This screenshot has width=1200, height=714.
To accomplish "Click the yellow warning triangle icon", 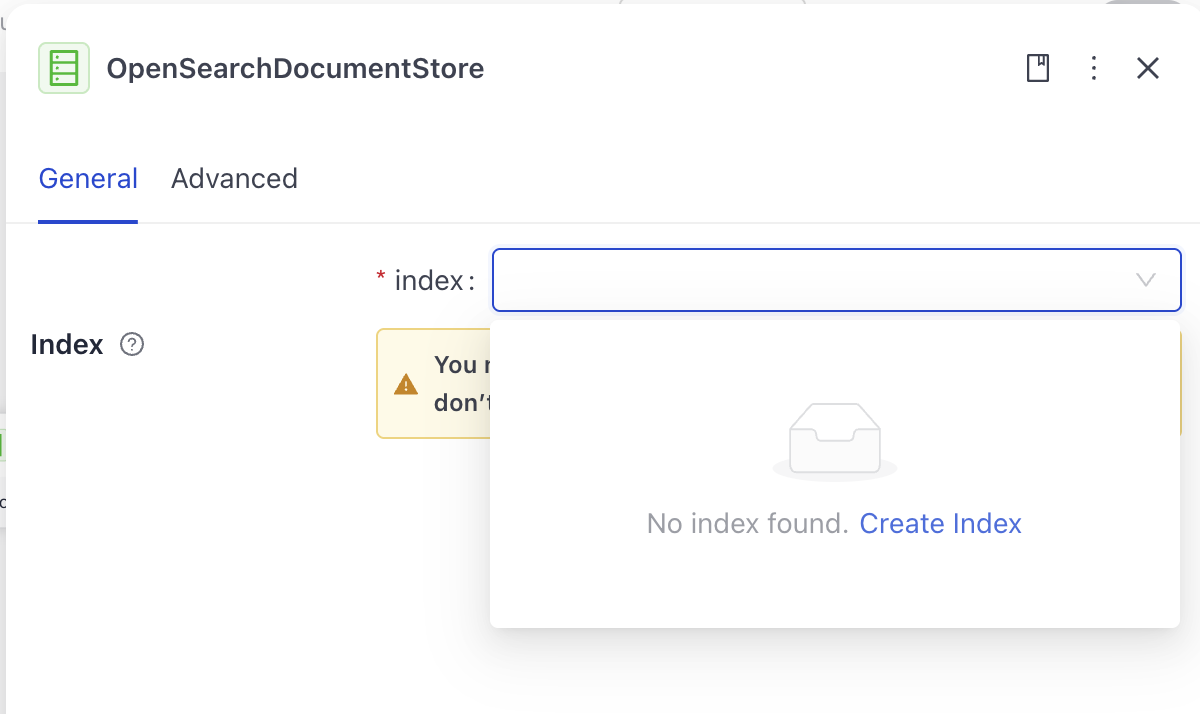I will point(406,384).
